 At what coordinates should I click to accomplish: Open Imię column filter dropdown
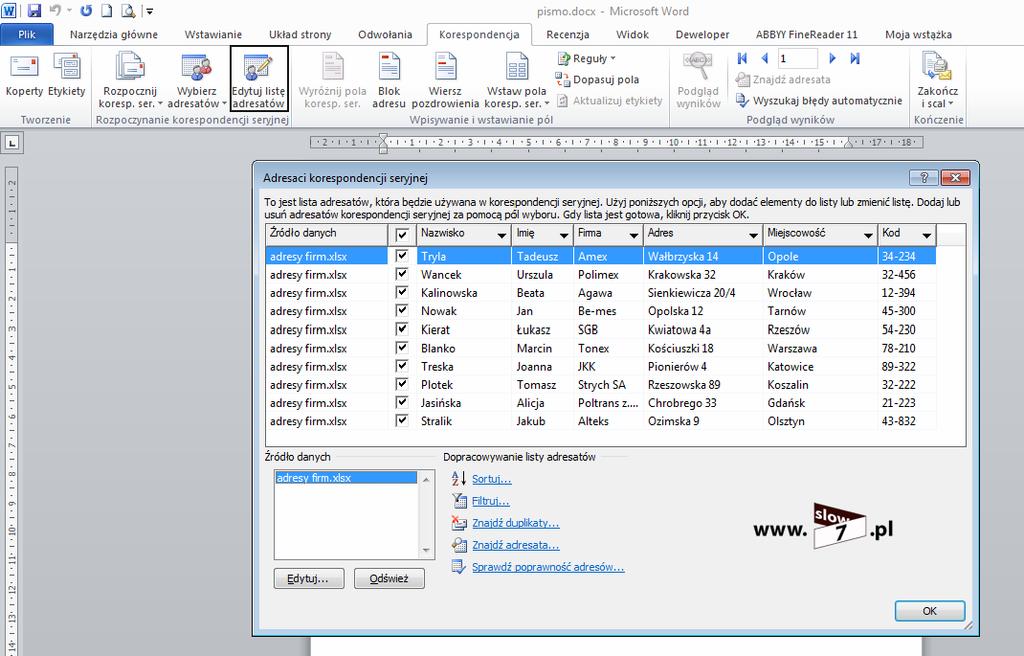coord(564,235)
